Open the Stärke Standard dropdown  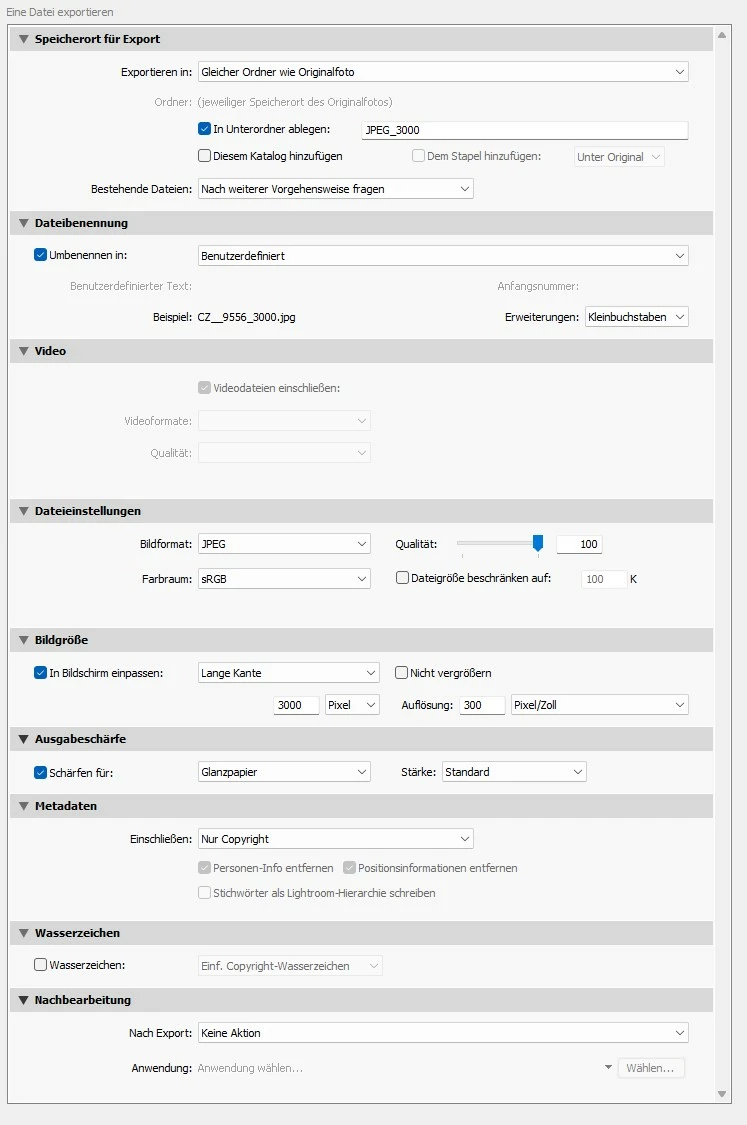click(514, 772)
